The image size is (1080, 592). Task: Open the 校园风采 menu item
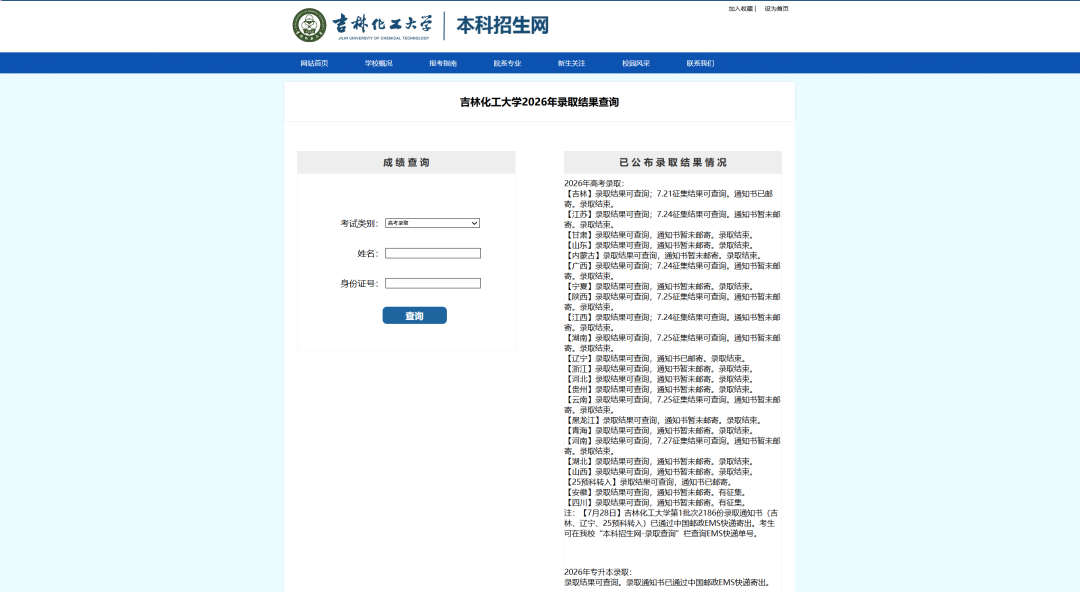pos(636,63)
